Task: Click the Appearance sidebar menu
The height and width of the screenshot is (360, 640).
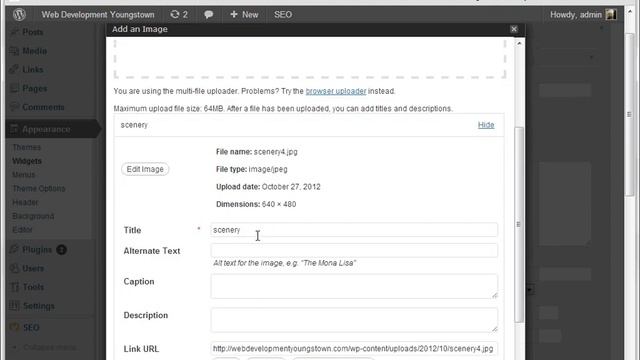Action: [x=46, y=129]
